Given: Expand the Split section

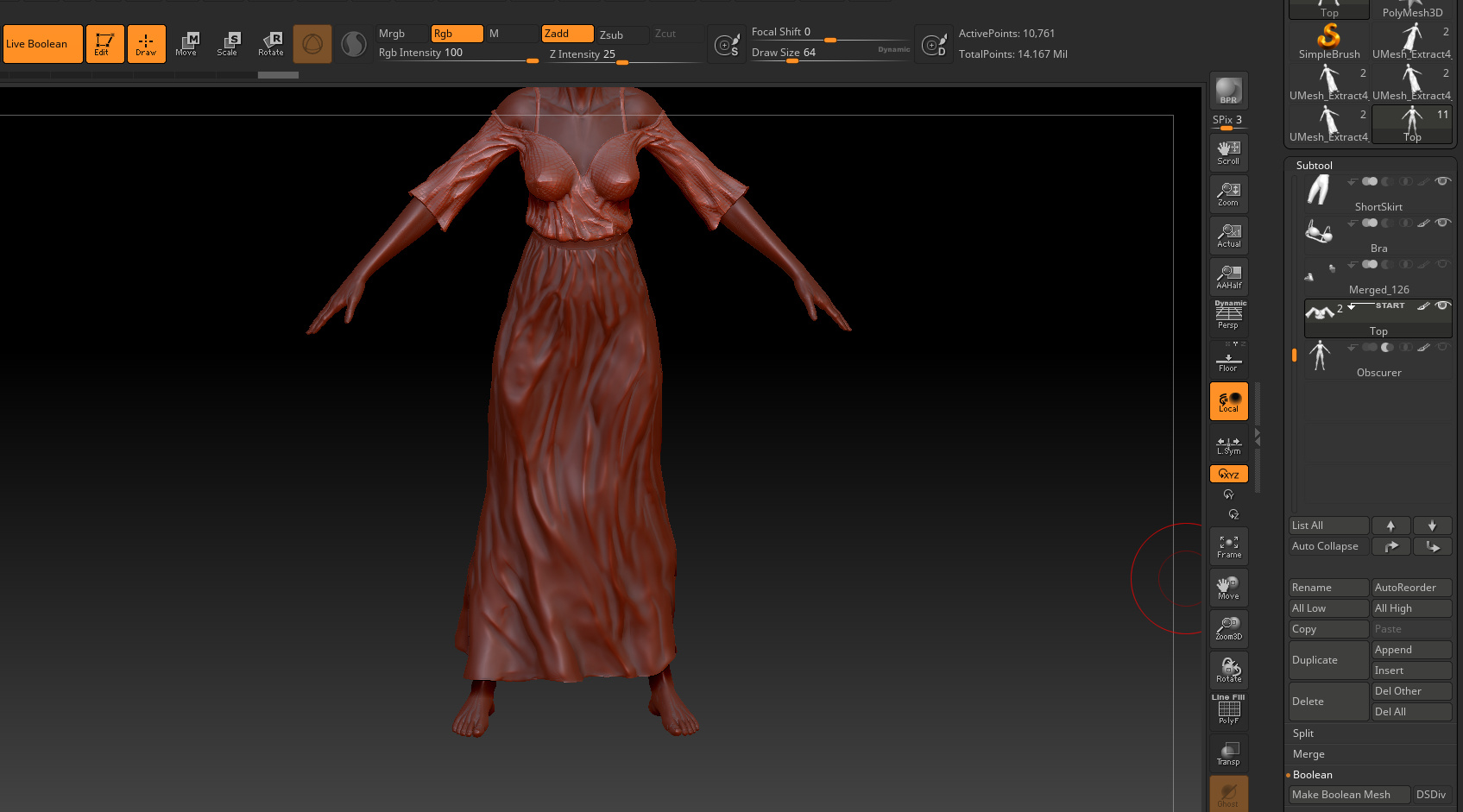Looking at the screenshot, I should [1303, 733].
